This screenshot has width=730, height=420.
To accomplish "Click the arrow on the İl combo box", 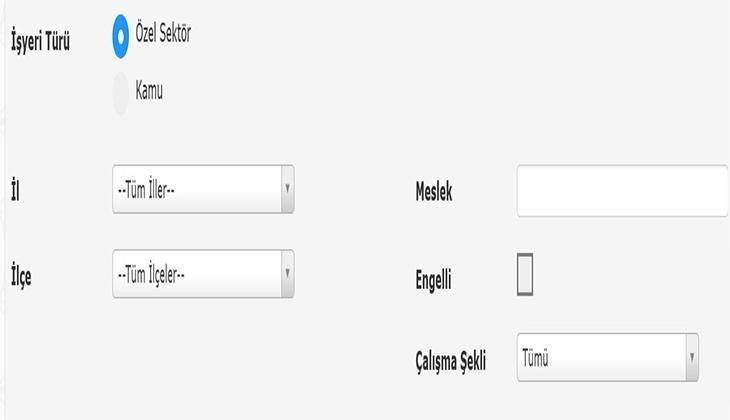I will point(287,188).
